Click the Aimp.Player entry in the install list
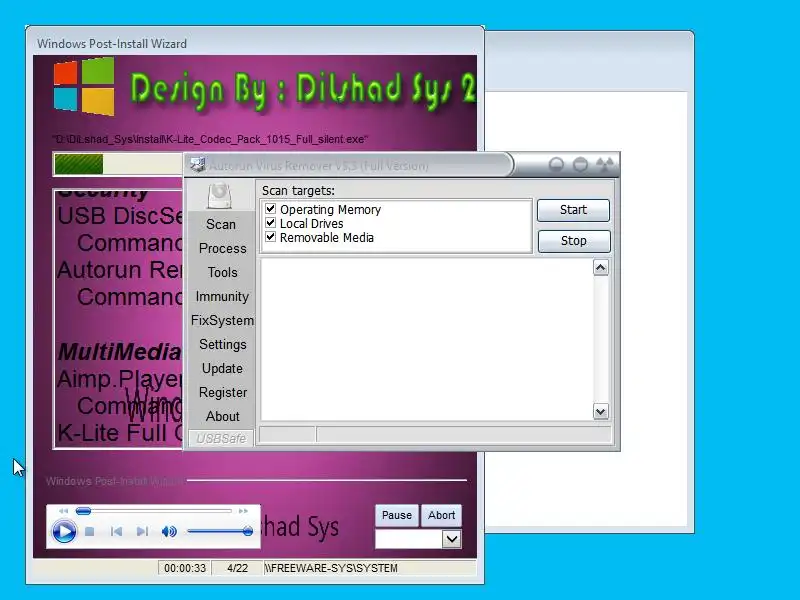 (x=120, y=379)
